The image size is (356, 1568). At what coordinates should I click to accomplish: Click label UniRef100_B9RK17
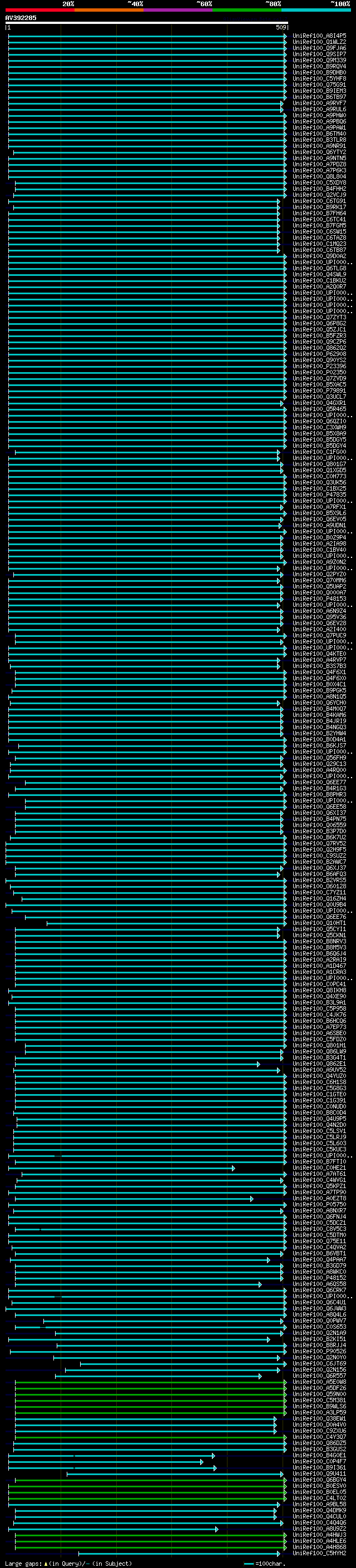(x=319, y=207)
